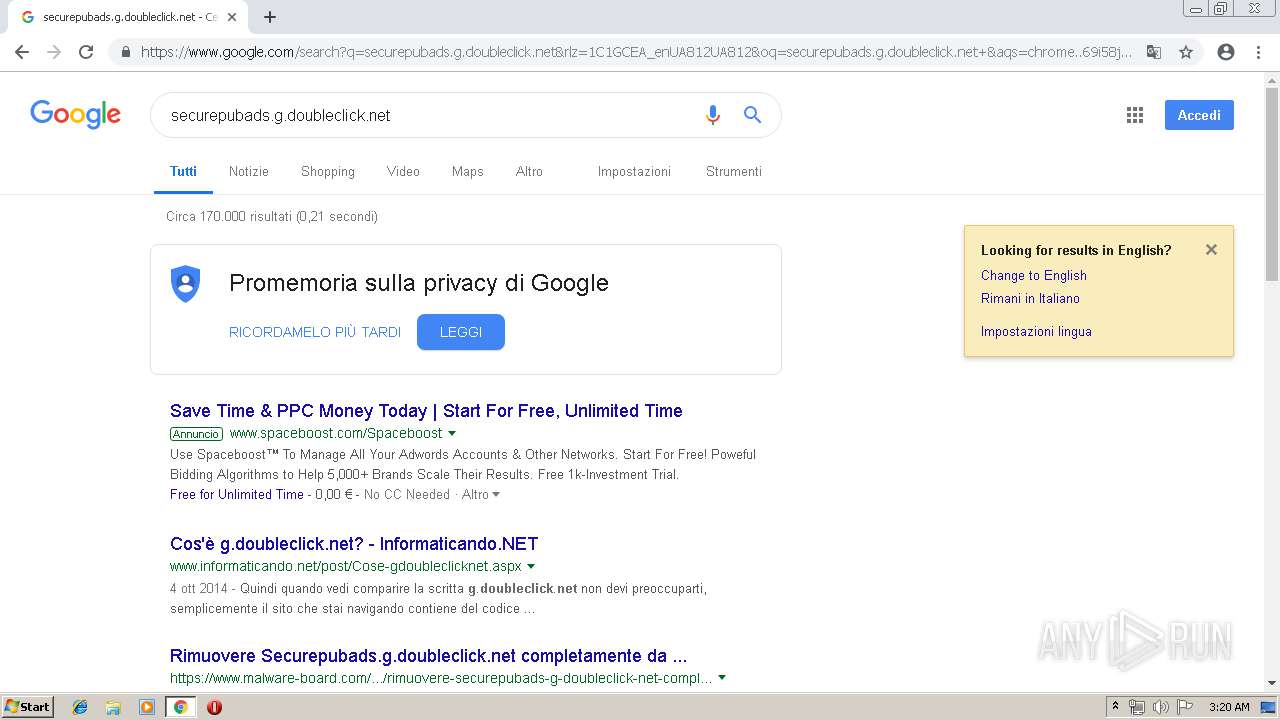The height and width of the screenshot is (720, 1280).
Task: Switch to Maps tab
Action: coord(467,171)
